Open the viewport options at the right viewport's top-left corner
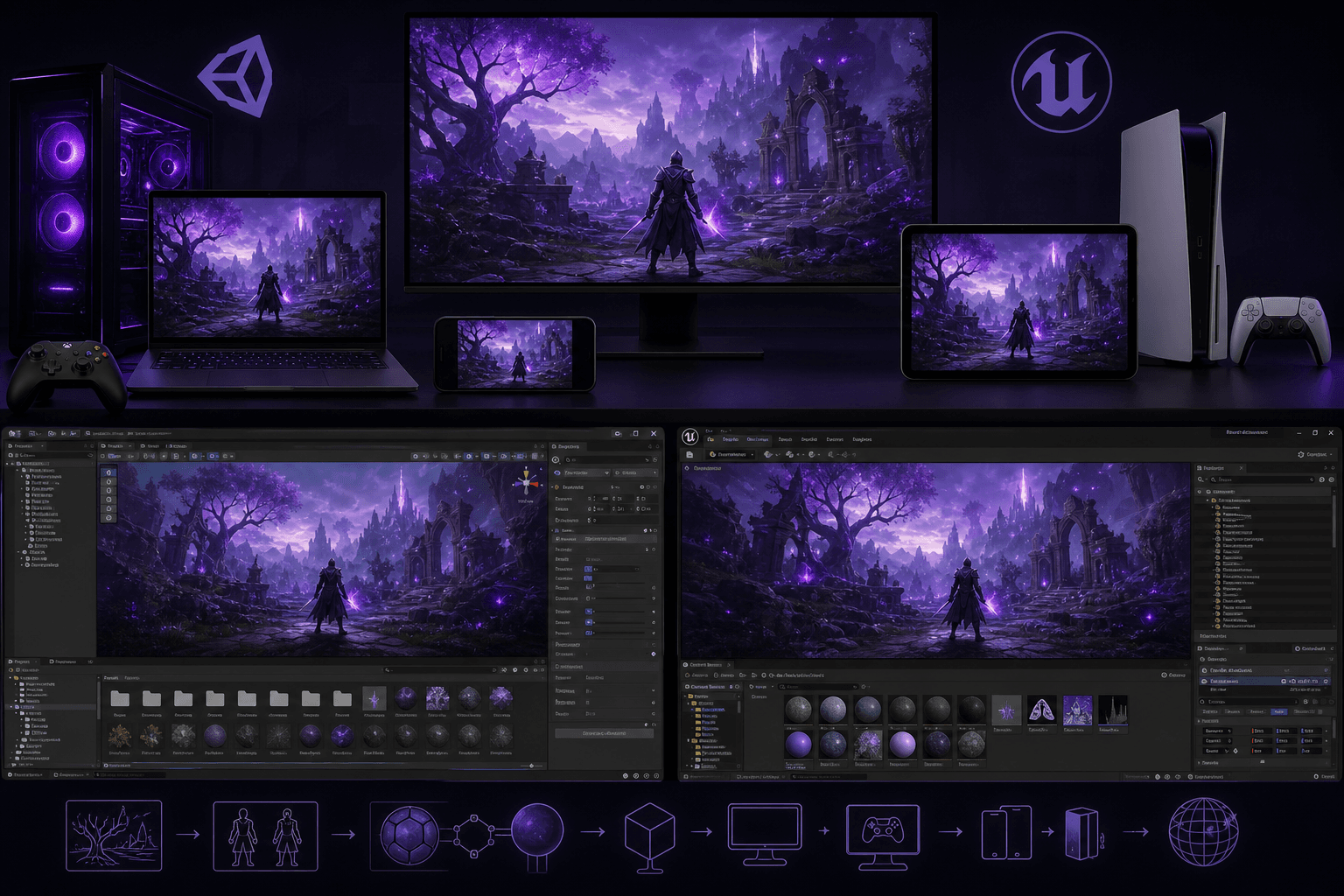The width and height of the screenshot is (1344, 896). (x=687, y=468)
